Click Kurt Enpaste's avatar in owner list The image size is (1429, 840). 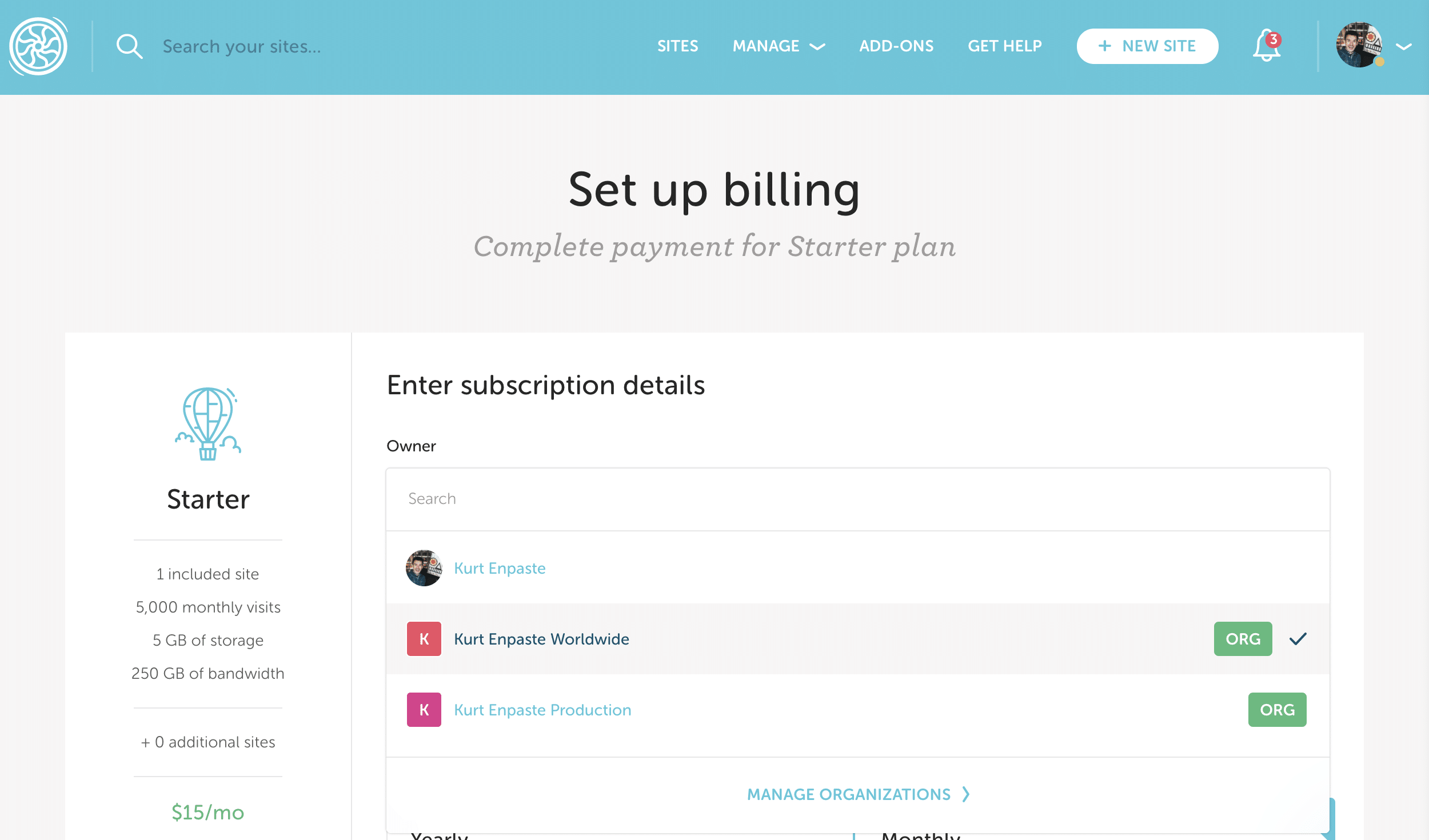424,568
